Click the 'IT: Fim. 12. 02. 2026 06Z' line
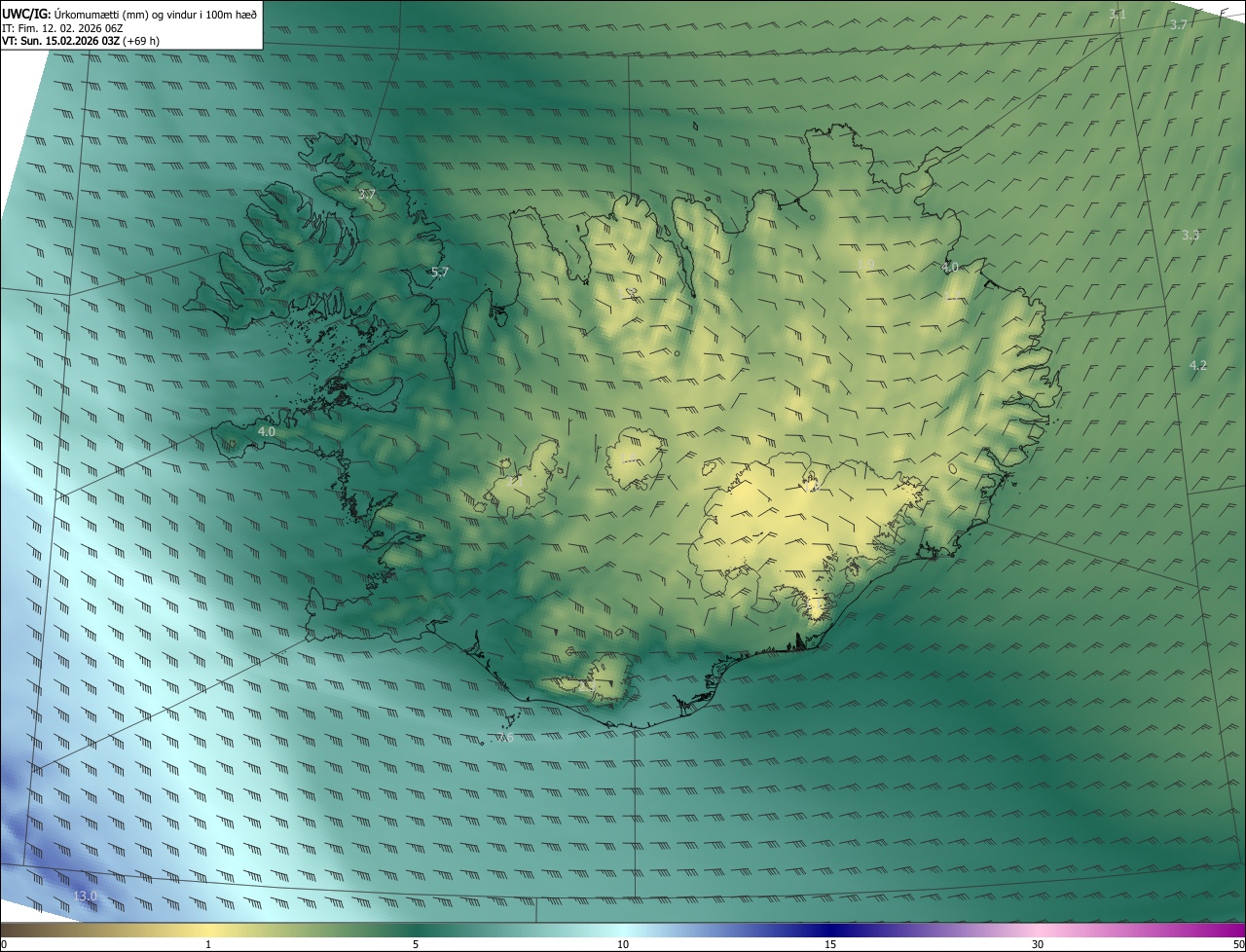This screenshot has width=1246, height=952. [62, 27]
